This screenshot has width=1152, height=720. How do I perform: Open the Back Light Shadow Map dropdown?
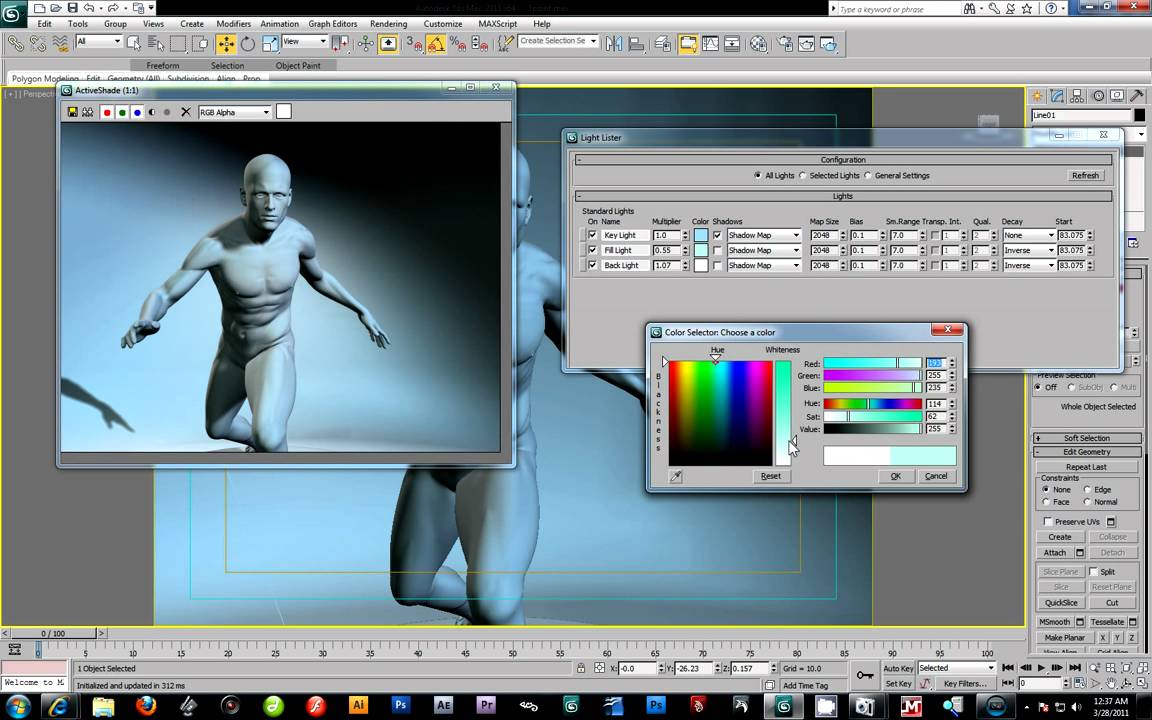[764, 265]
